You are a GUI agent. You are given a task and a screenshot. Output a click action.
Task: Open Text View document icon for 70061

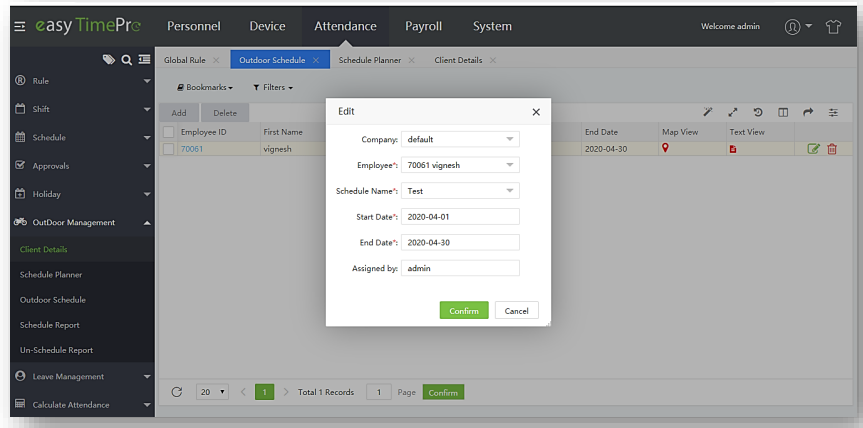(x=733, y=149)
